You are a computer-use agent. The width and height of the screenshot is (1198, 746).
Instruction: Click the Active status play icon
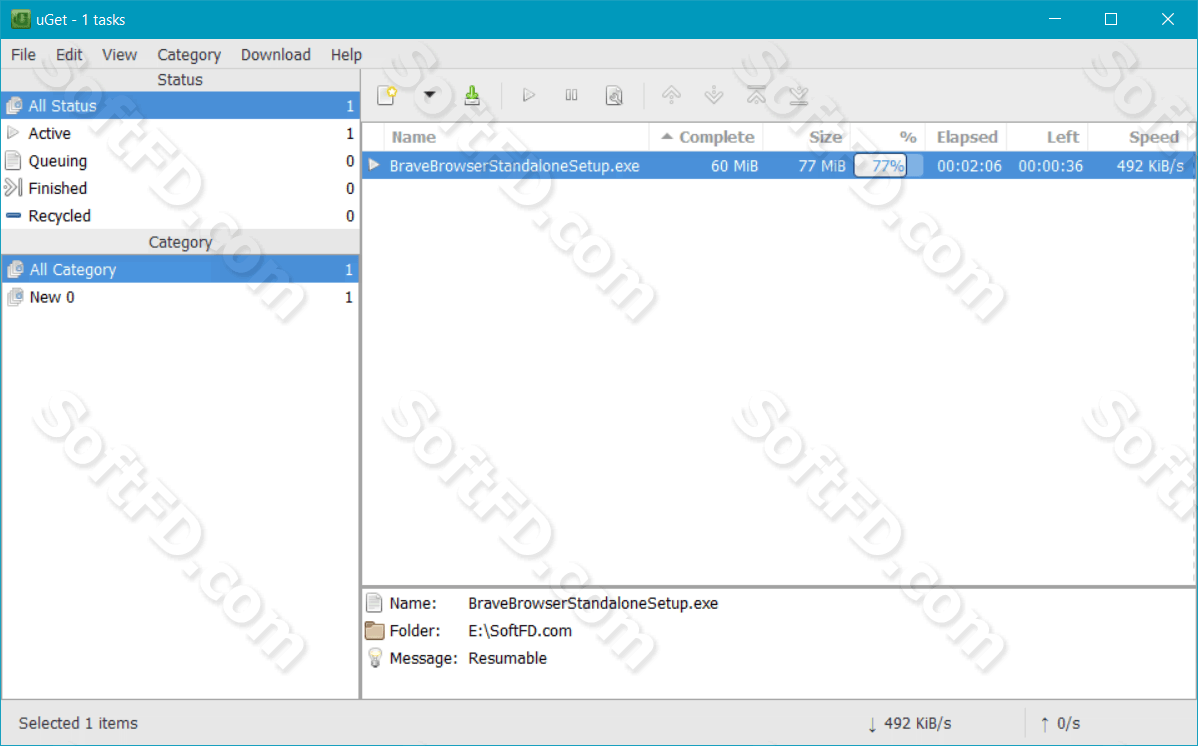click(13, 133)
